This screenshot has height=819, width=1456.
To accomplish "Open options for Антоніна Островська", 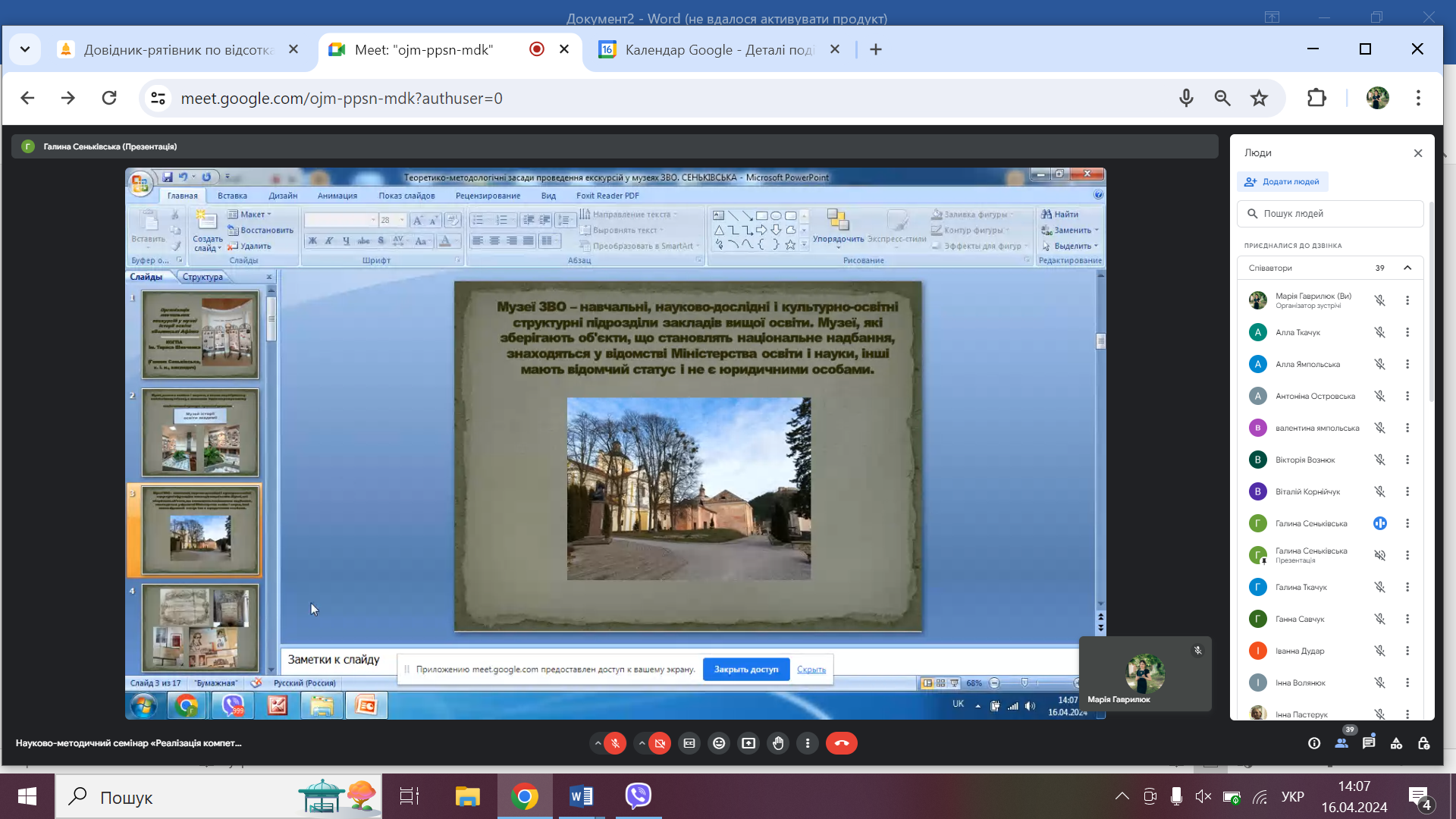I will click(x=1407, y=396).
